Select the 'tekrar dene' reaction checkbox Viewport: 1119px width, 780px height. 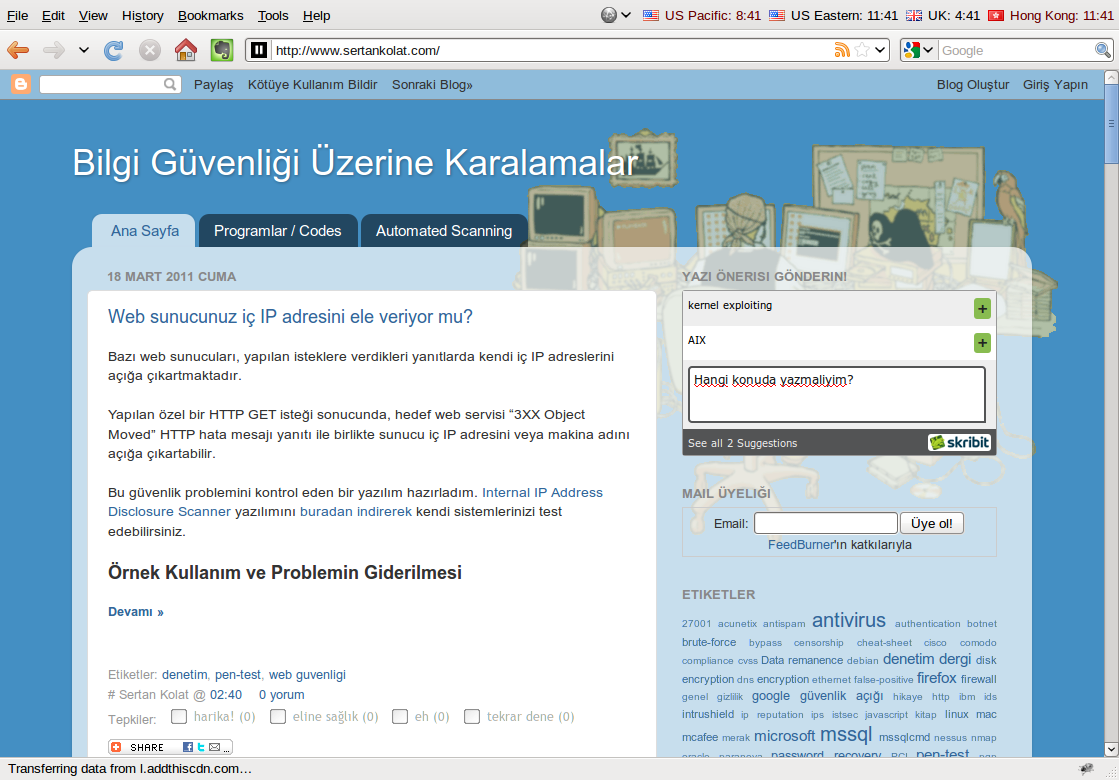pyautogui.click(x=472, y=716)
